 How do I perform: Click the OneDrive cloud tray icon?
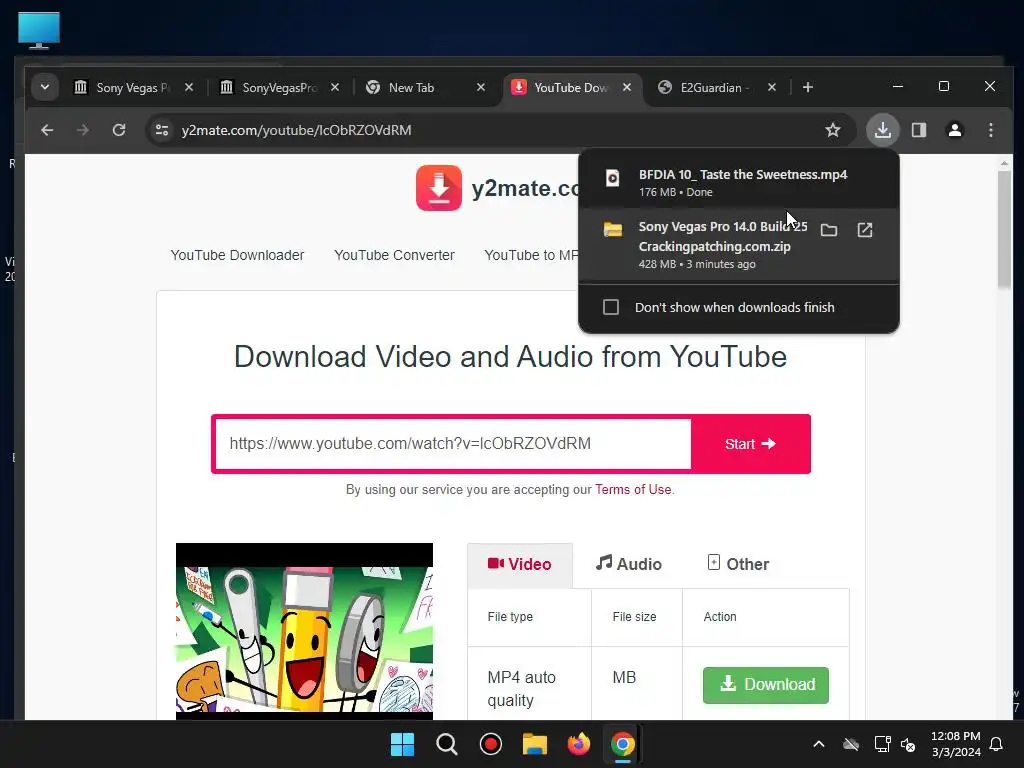coord(850,744)
